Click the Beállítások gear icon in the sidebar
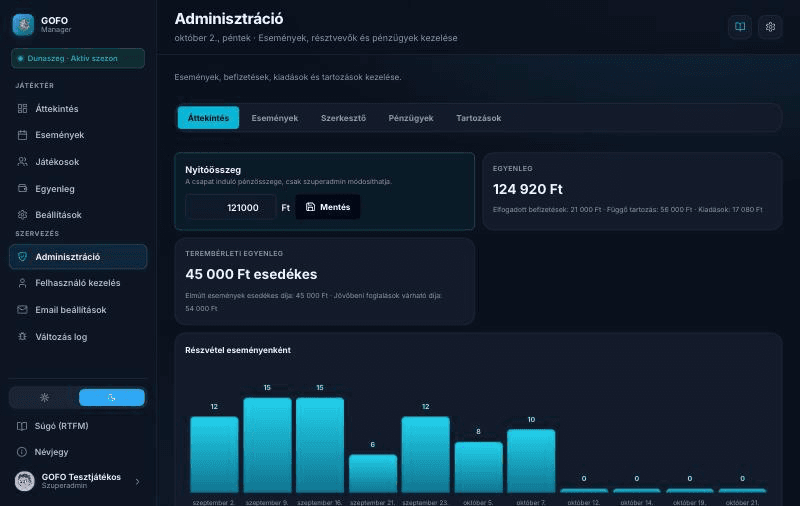This screenshot has width=800, height=506. click(x=22, y=215)
